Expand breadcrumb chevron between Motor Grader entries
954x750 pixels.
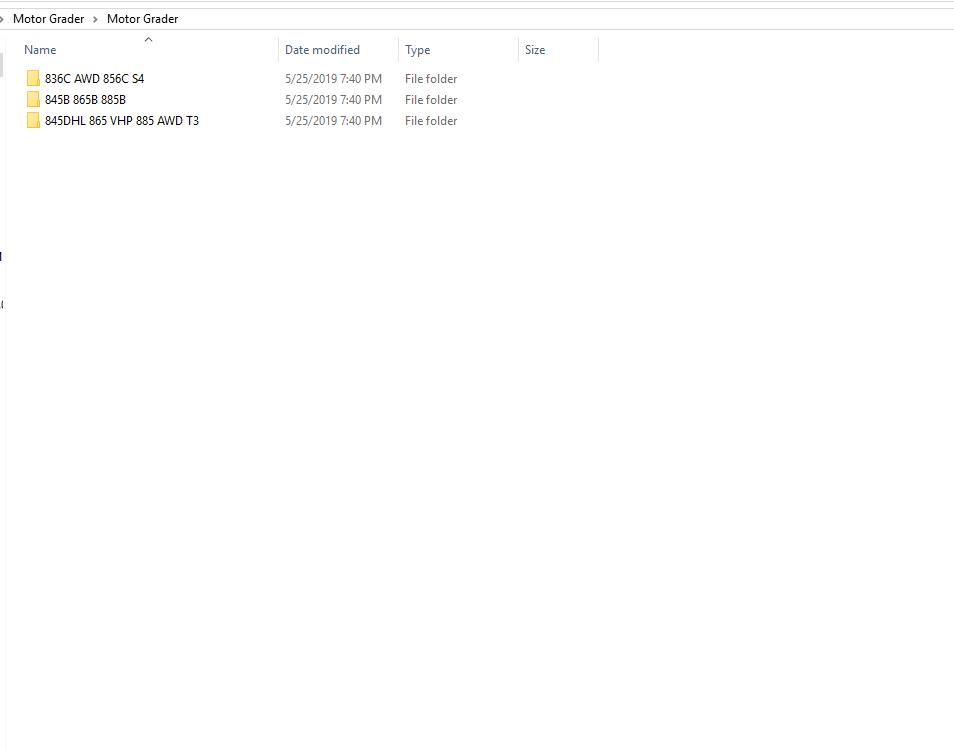tap(96, 19)
